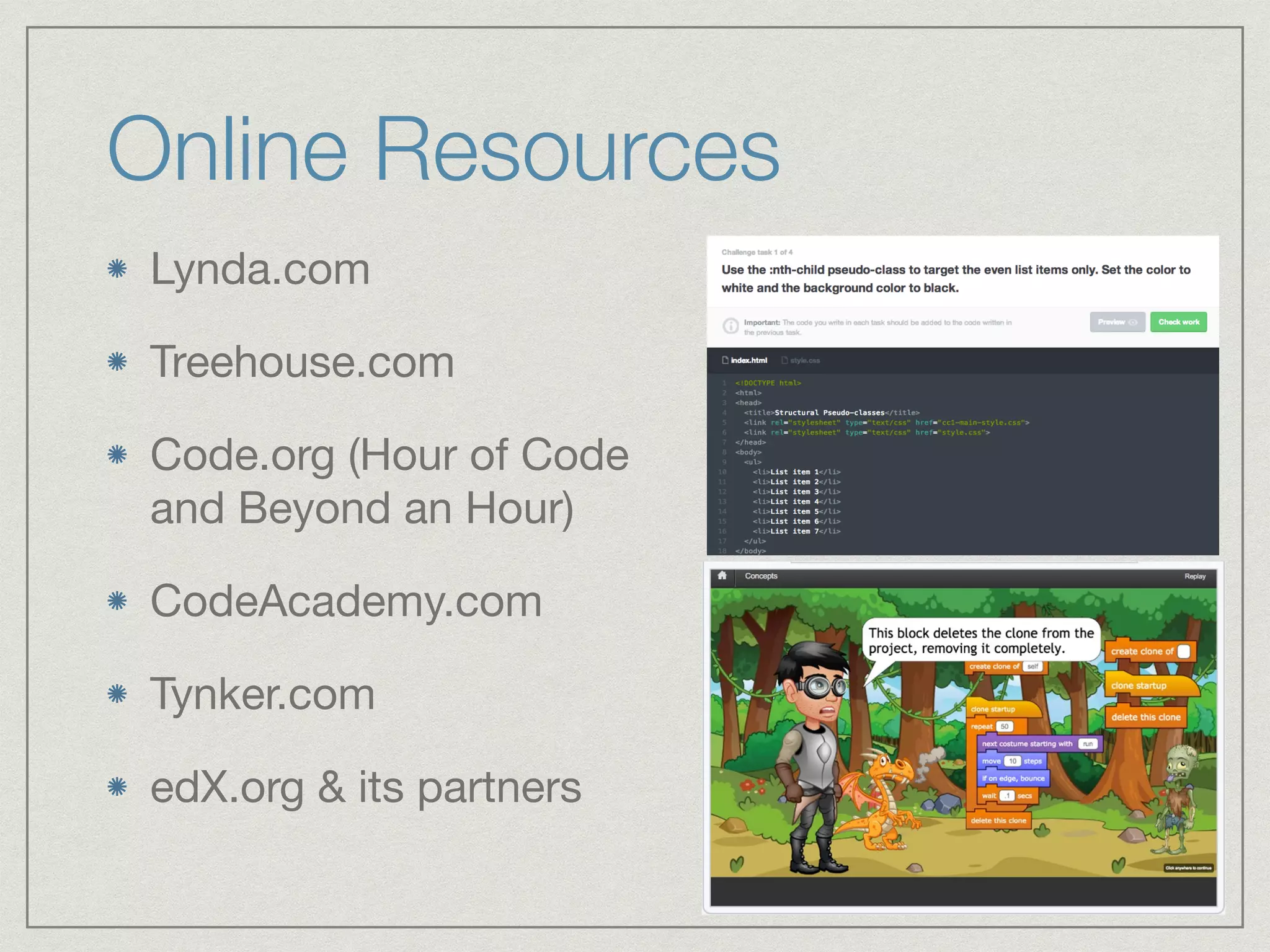The image size is (1270, 952).
Task: Select the 'delete this clone' signpost block
Action: click(x=1145, y=717)
